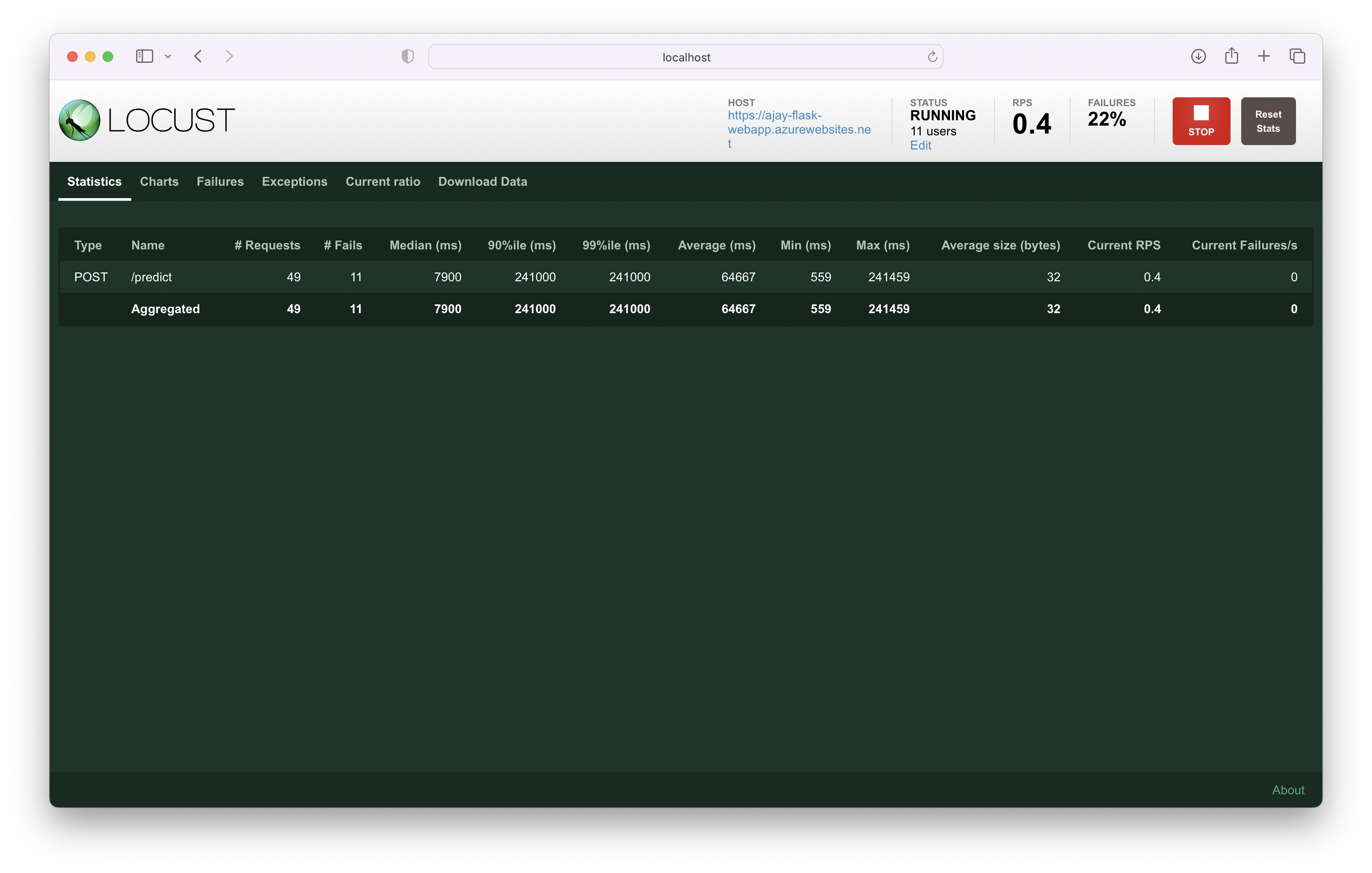Show the tab overview icon
The width and height of the screenshot is (1372, 873).
click(1297, 56)
